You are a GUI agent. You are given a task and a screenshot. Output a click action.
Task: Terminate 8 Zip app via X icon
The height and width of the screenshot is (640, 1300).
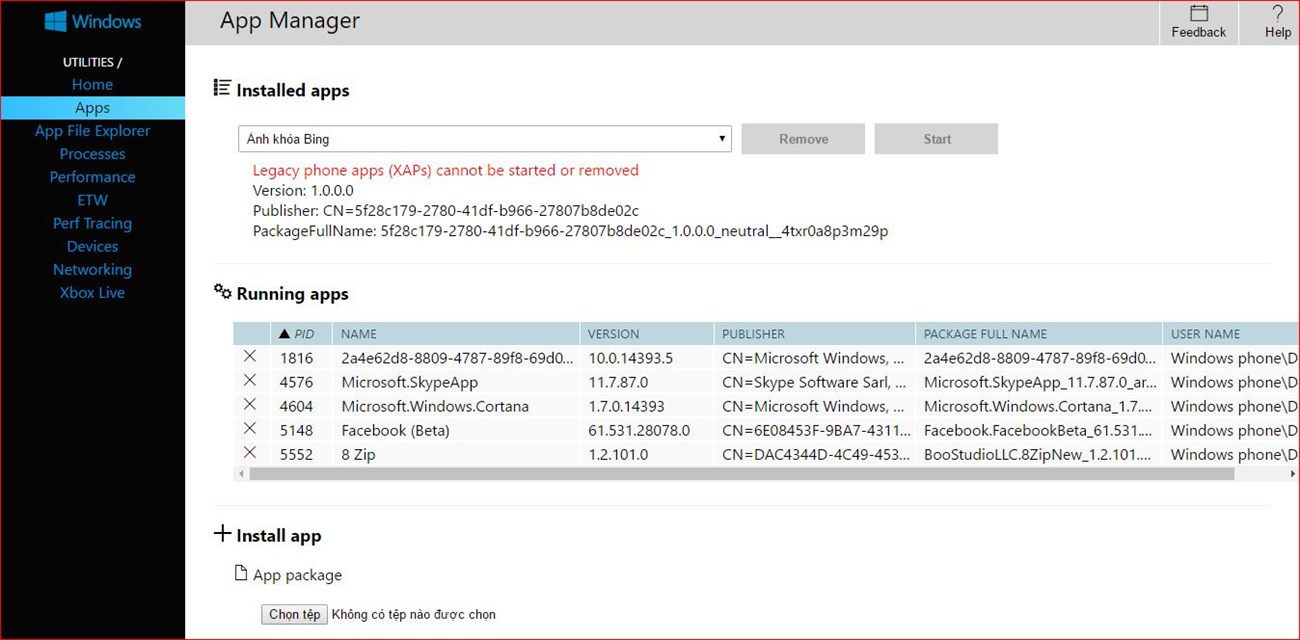(250, 453)
